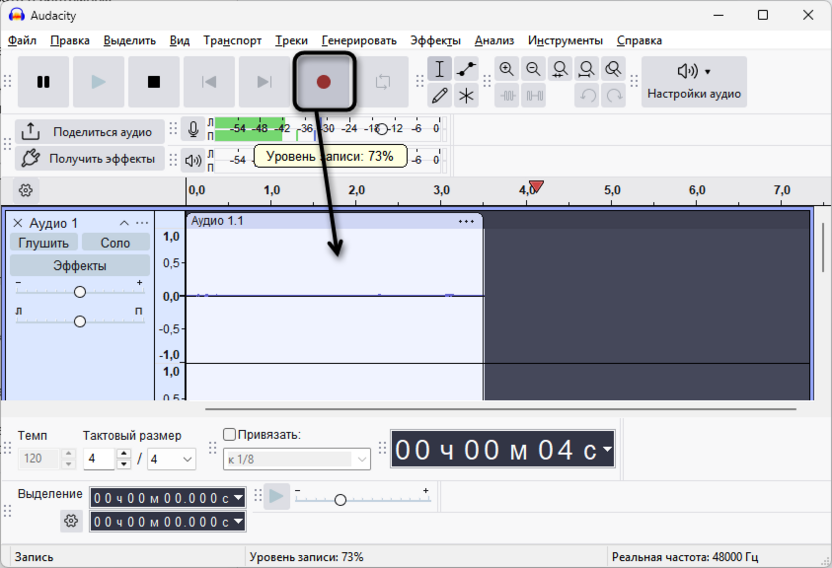
Task: Mute track with Глушить button
Action: [44, 243]
